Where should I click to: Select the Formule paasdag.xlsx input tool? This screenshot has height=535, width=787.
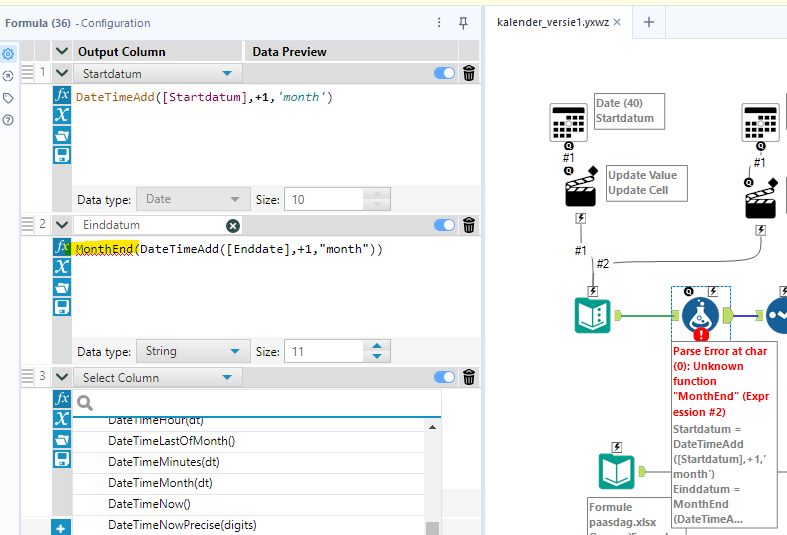(x=617, y=472)
